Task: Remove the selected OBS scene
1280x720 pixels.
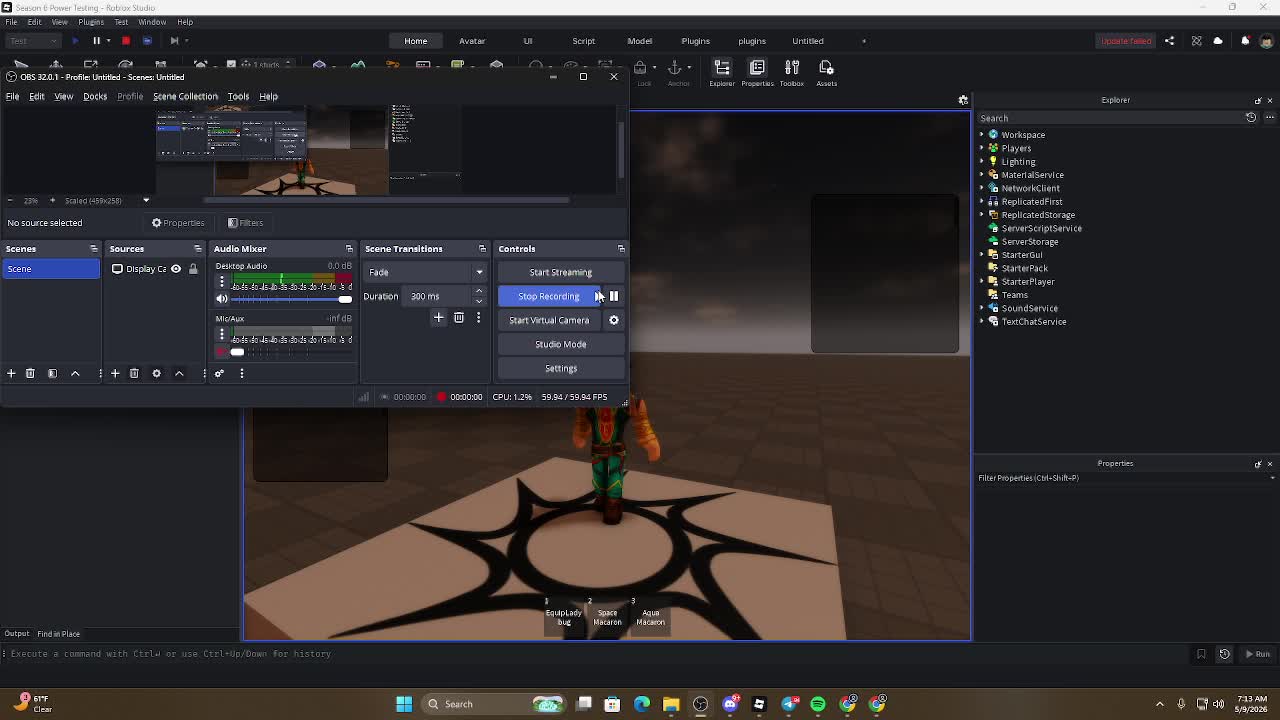Action: [30, 373]
